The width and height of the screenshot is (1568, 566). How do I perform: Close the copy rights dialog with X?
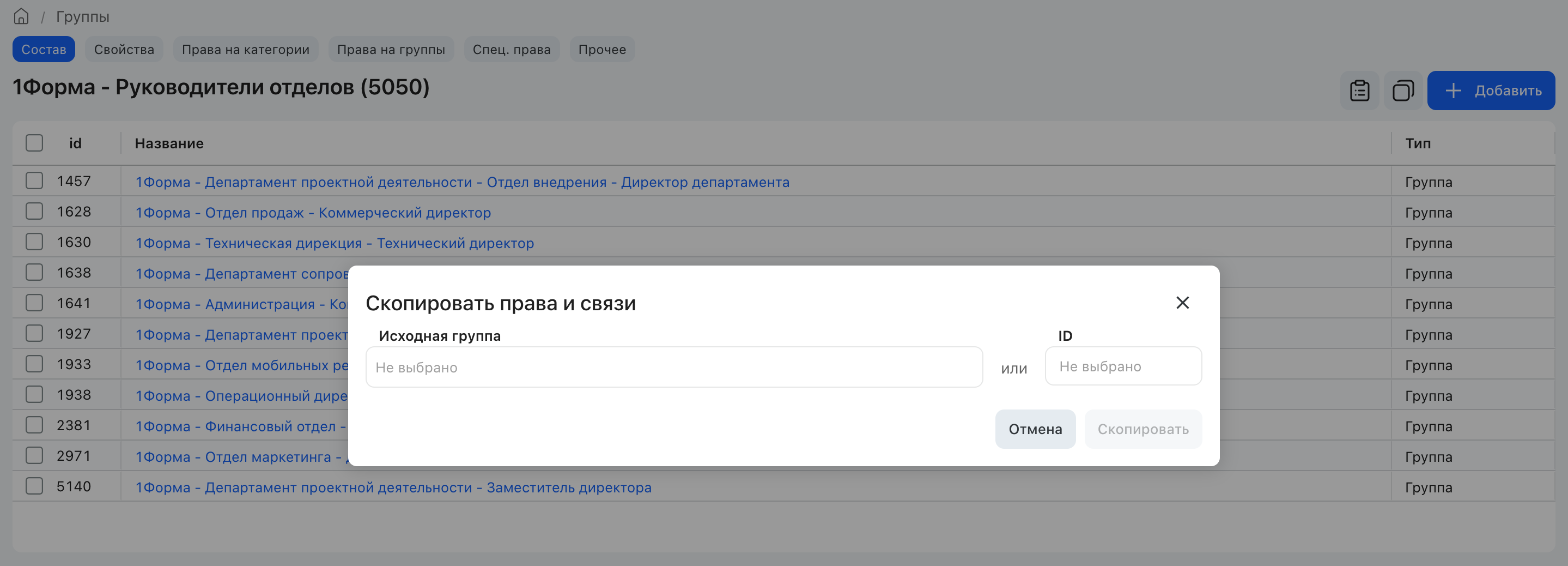[1182, 303]
